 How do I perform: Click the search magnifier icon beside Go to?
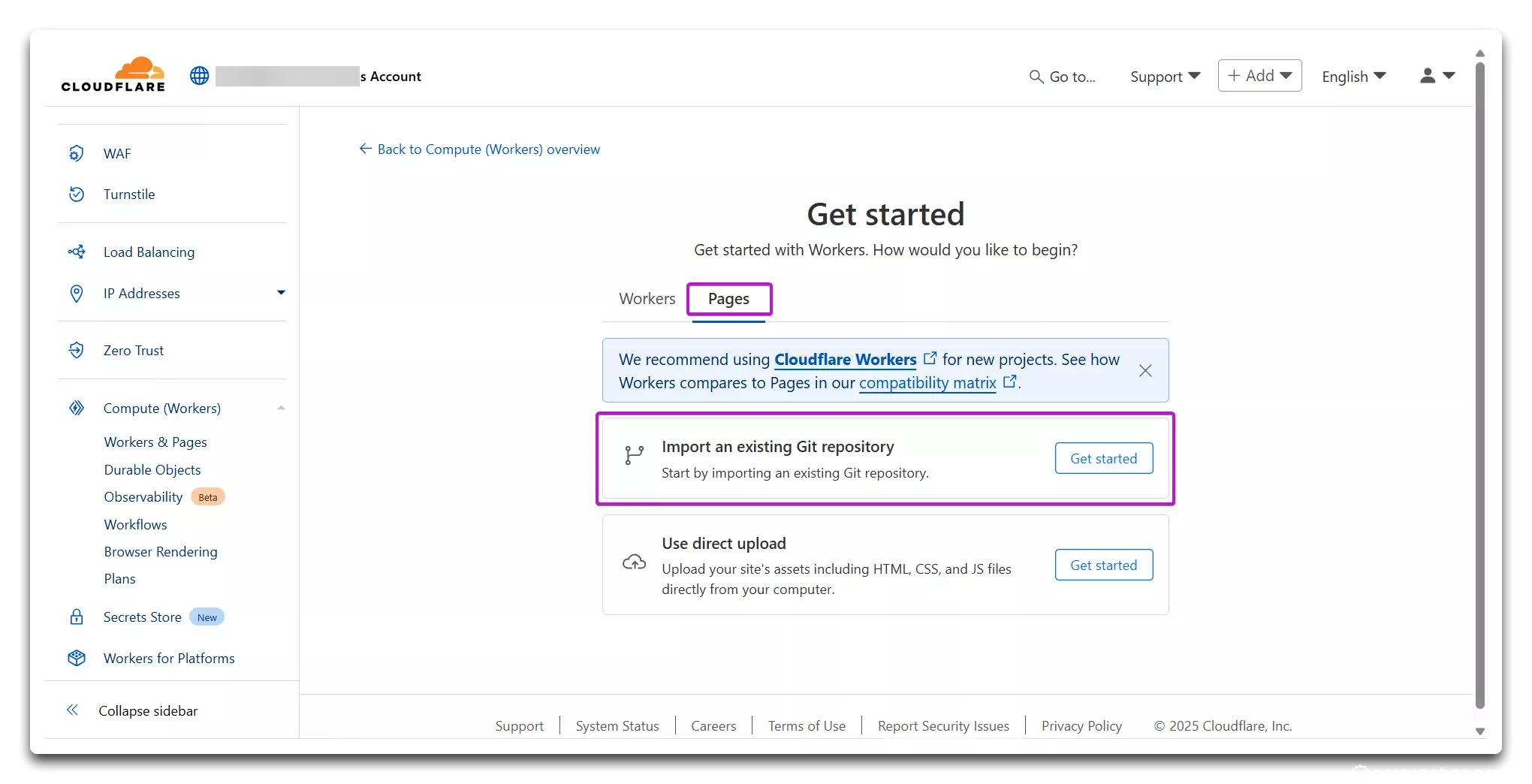tap(1036, 77)
